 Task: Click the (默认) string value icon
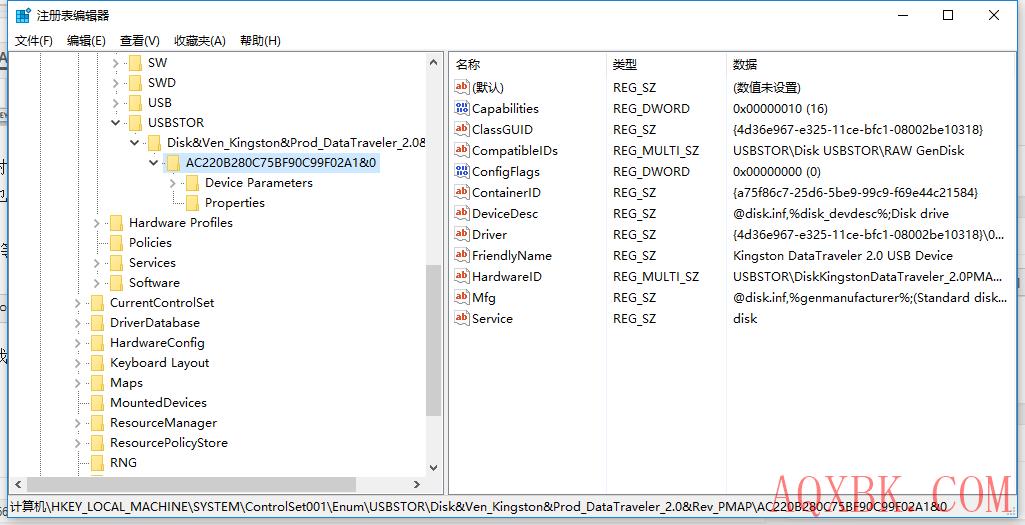click(462, 87)
